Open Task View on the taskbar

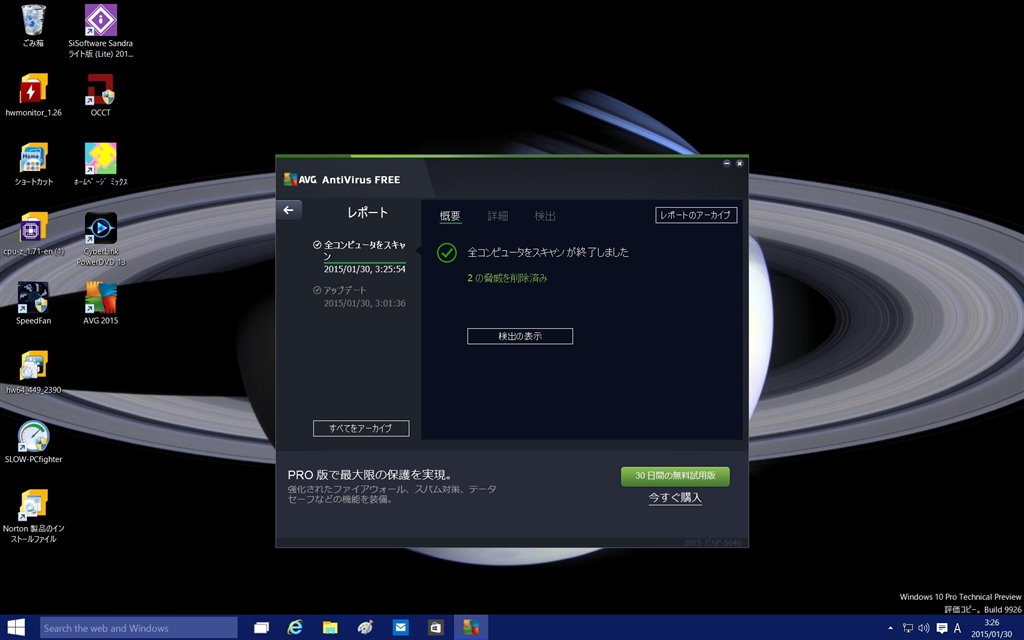pyautogui.click(x=261, y=628)
